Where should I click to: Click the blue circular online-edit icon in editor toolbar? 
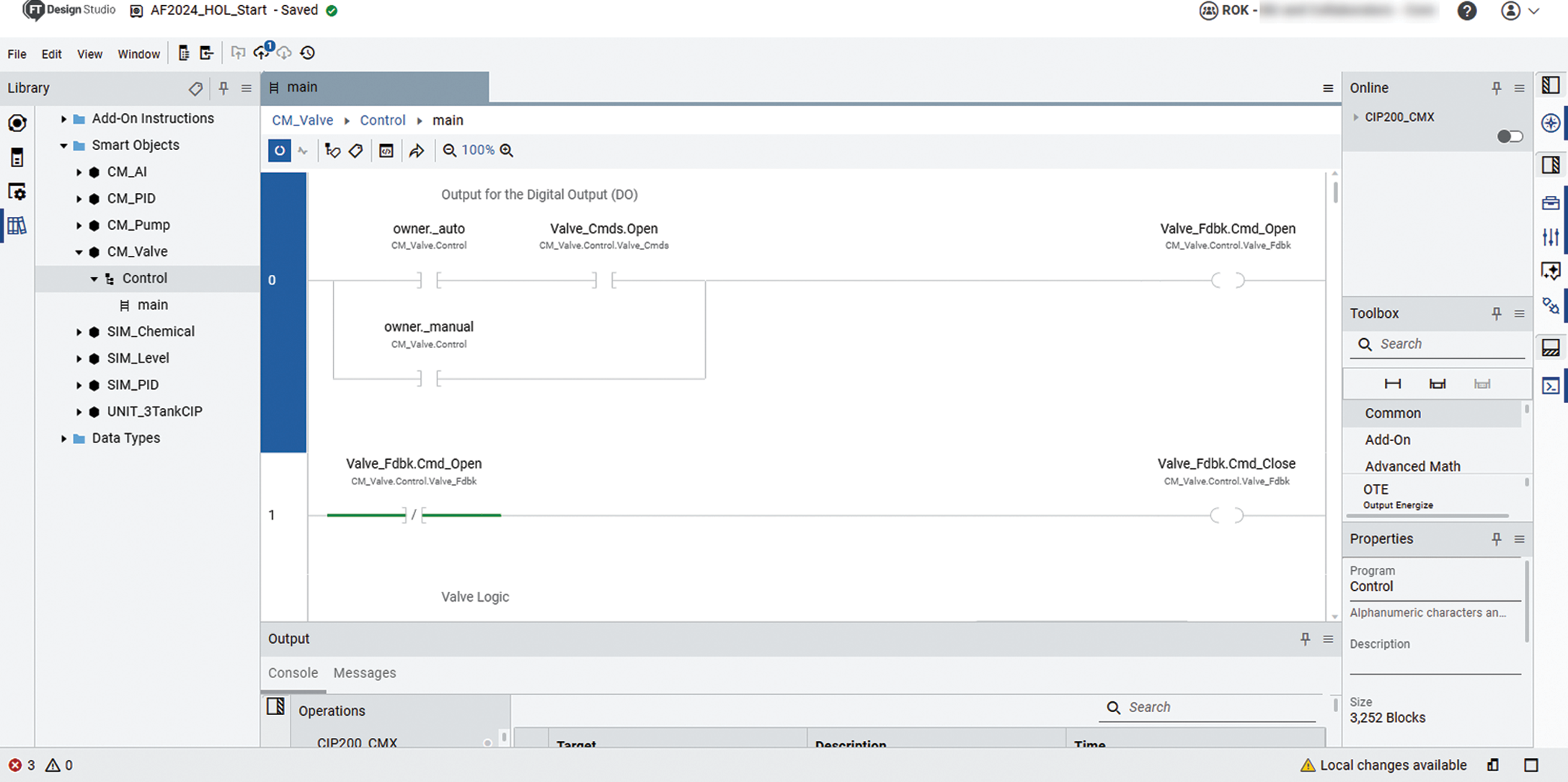279,151
